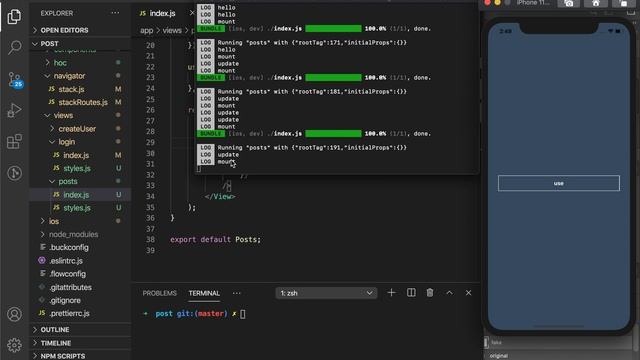
Task: Kill terminal with trash icon
Action: [x=430, y=293]
